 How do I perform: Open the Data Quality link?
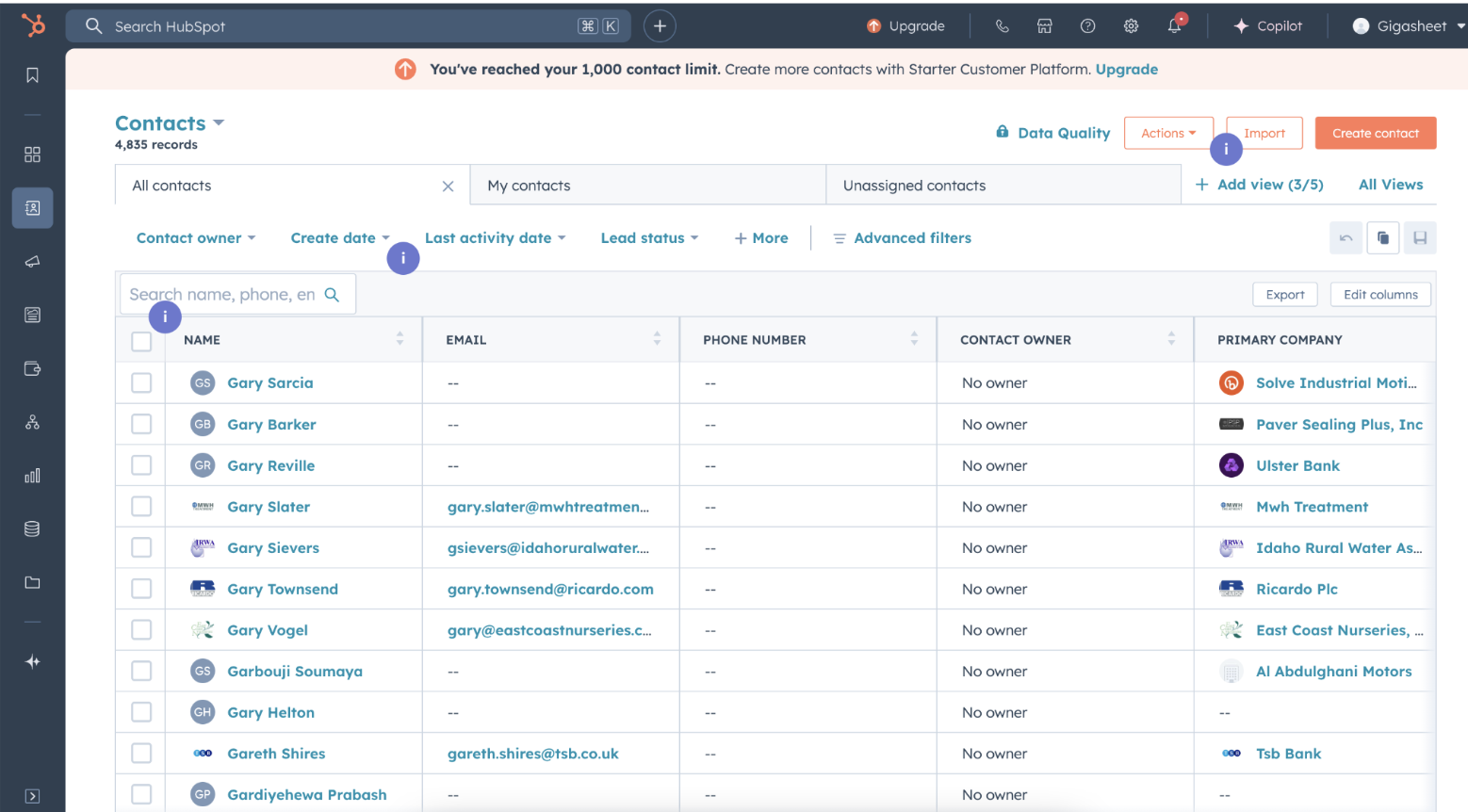coord(1053,133)
